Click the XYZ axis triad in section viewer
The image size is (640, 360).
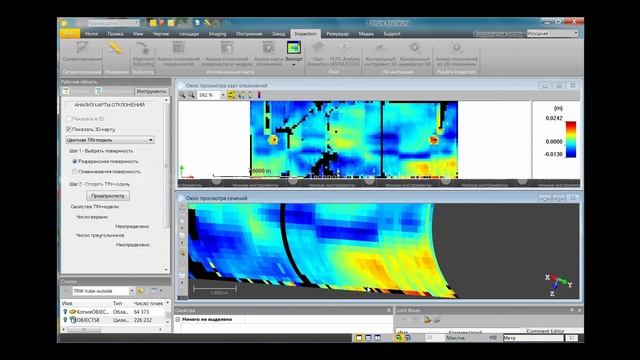[x=558, y=284]
